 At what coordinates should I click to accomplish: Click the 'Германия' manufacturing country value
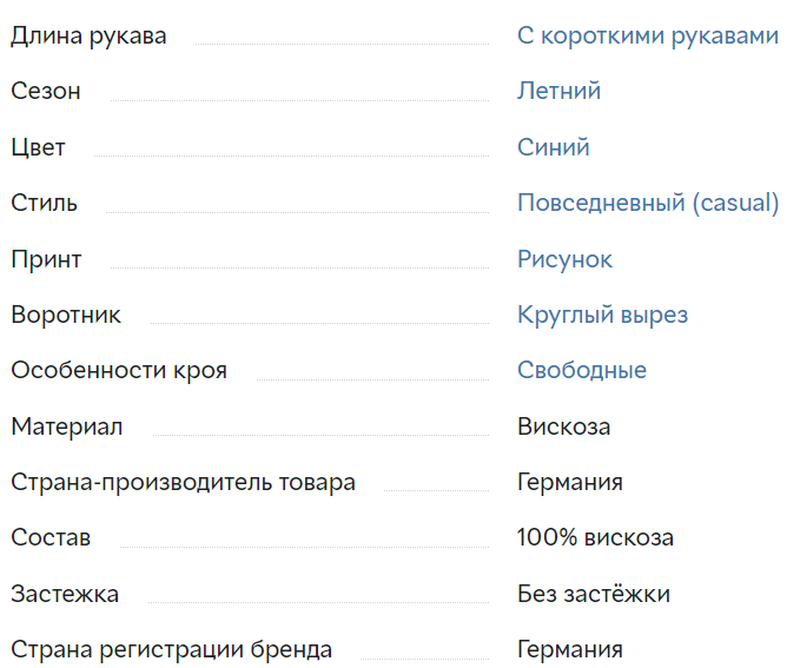(570, 482)
